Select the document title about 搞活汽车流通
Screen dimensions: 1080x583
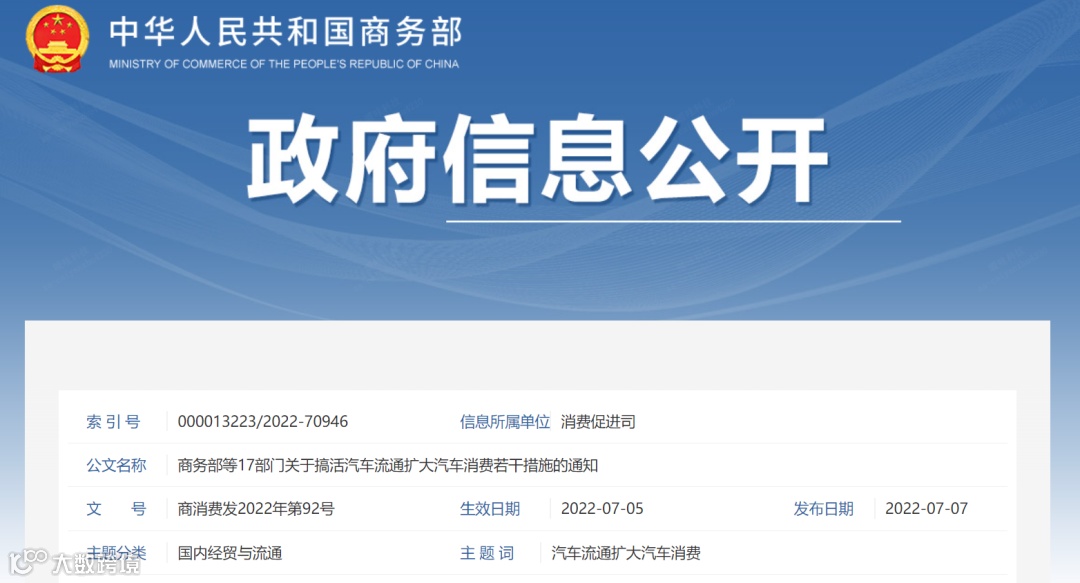[x=388, y=465]
